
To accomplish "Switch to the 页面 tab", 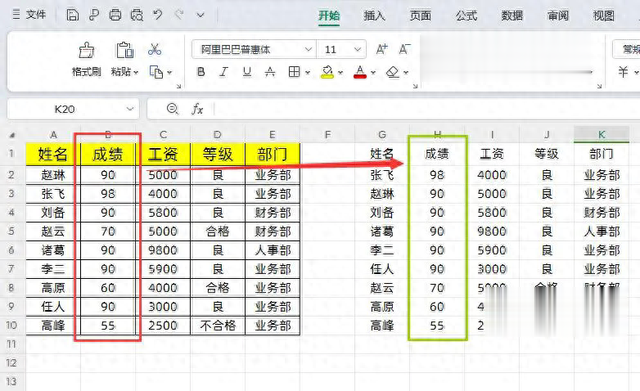I will [x=420, y=16].
